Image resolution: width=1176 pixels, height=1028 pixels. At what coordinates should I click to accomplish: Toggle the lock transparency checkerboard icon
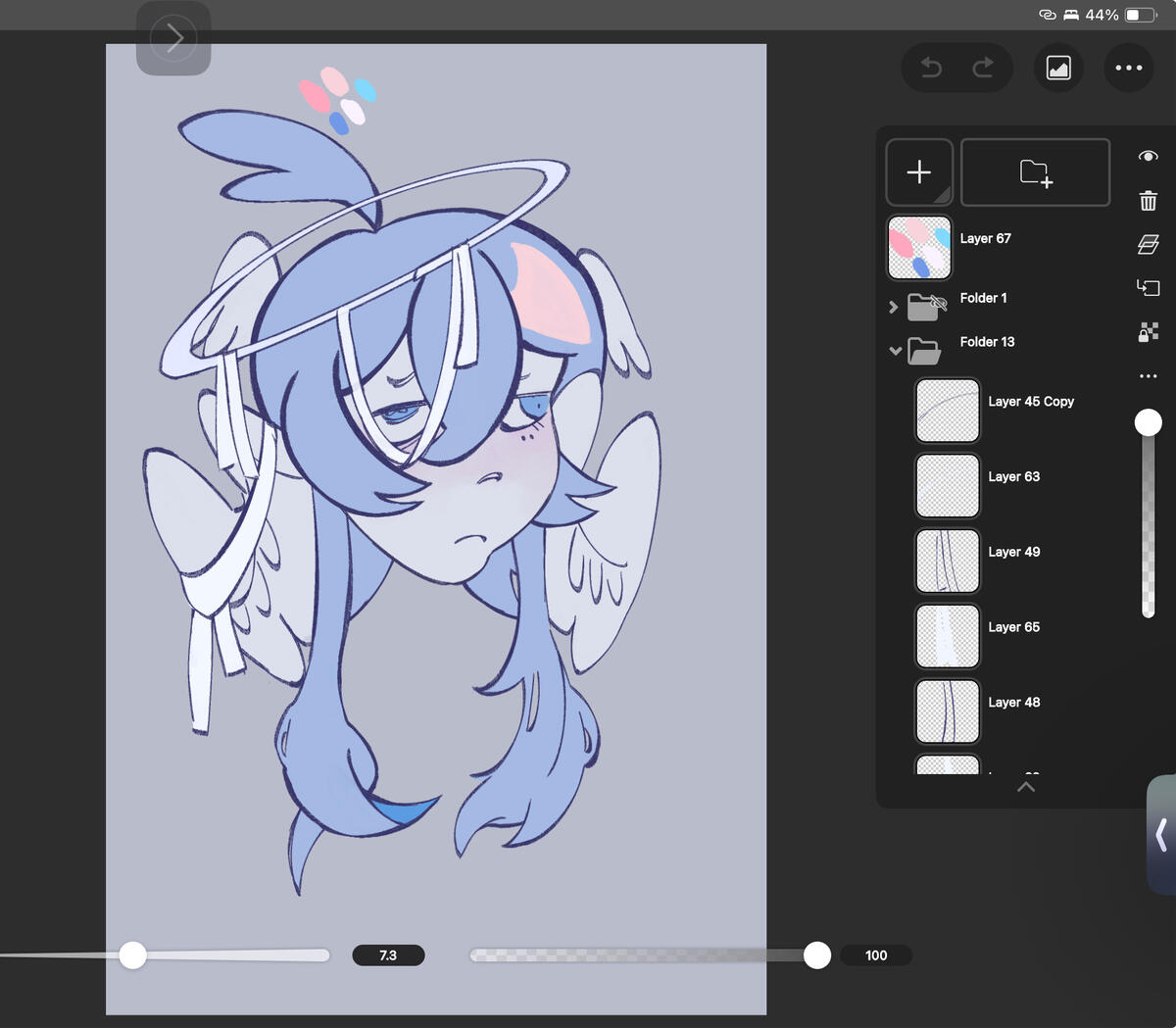tap(1149, 332)
